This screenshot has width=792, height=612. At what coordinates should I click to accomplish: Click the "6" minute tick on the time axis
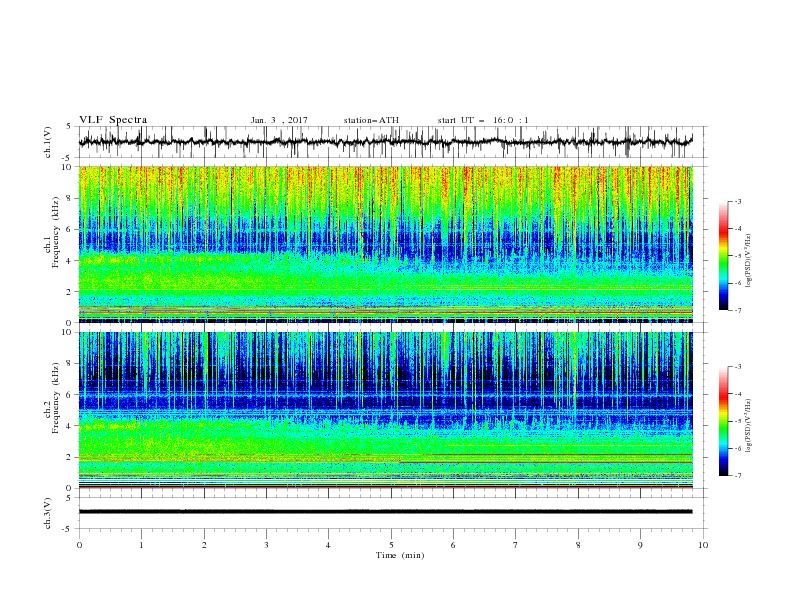(x=454, y=545)
